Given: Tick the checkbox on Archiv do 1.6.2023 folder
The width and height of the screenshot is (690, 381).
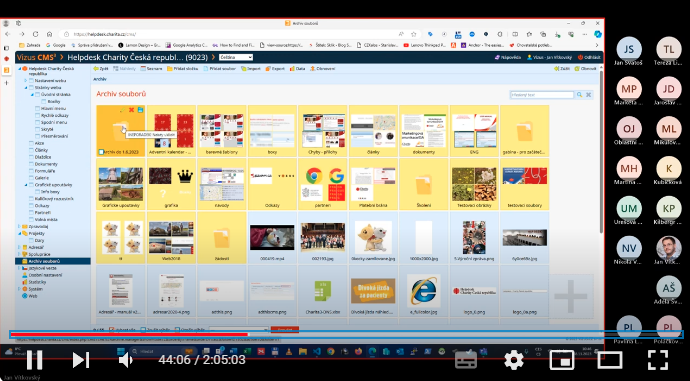Looking at the screenshot, I should [x=101, y=152].
